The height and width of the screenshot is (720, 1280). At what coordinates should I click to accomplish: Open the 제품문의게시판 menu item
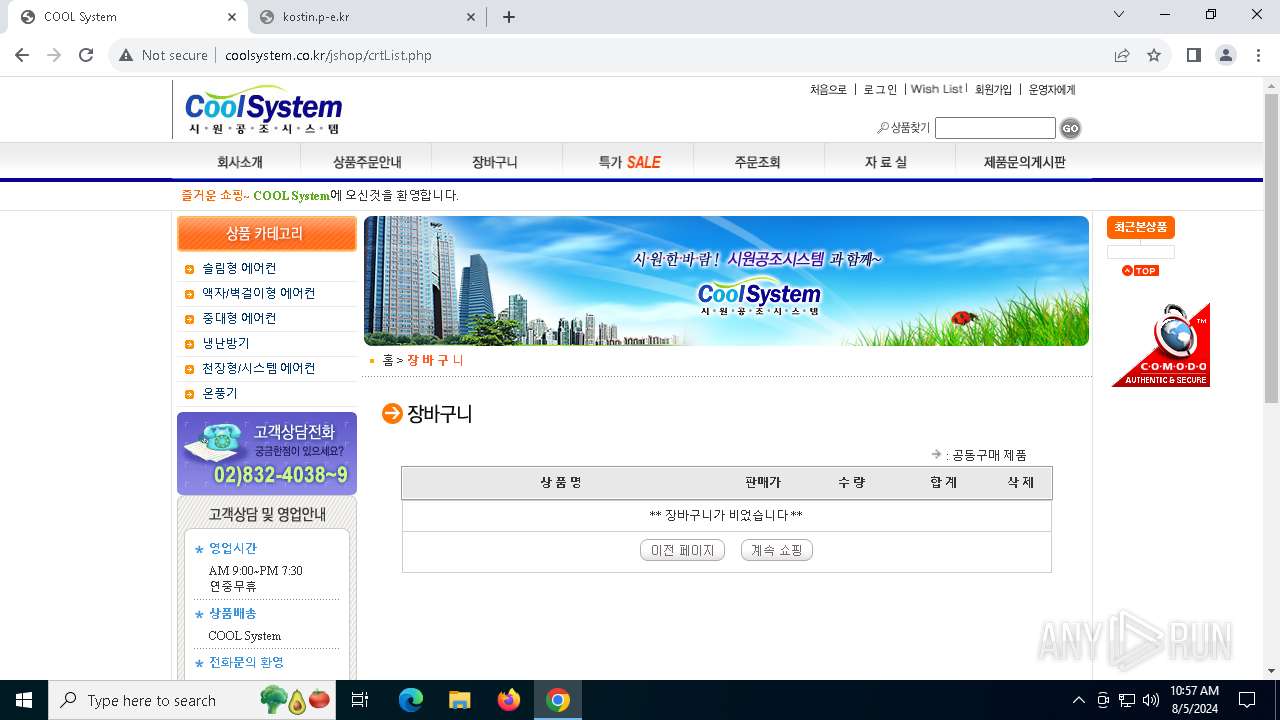pos(1025,162)
